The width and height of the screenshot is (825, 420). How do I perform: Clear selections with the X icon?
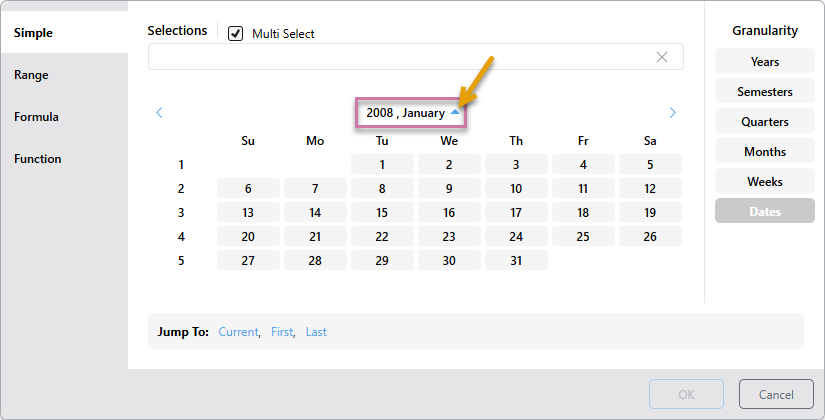point(661,57)
